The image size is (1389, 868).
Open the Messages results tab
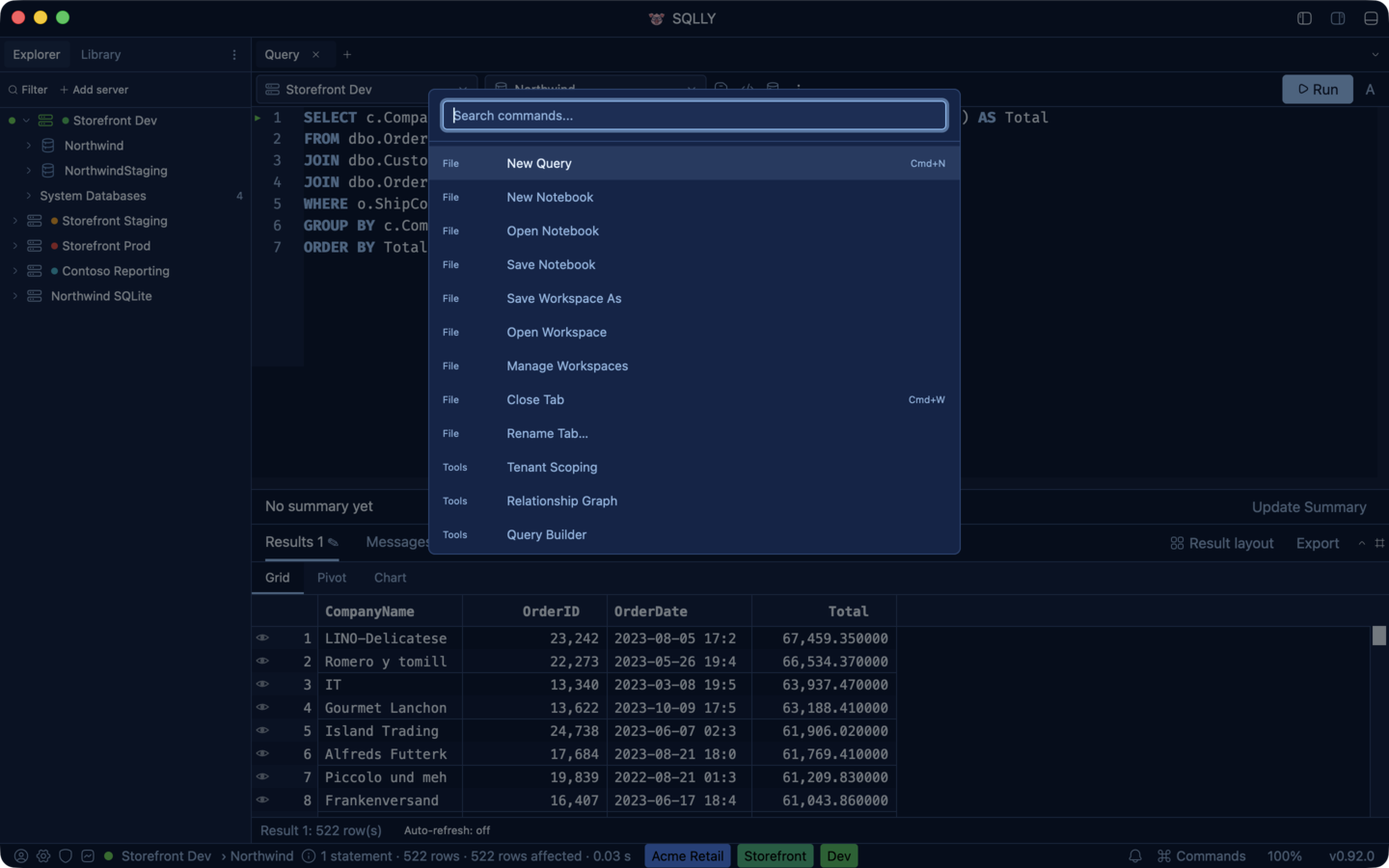pyautogui.click(x=395, y=542)
